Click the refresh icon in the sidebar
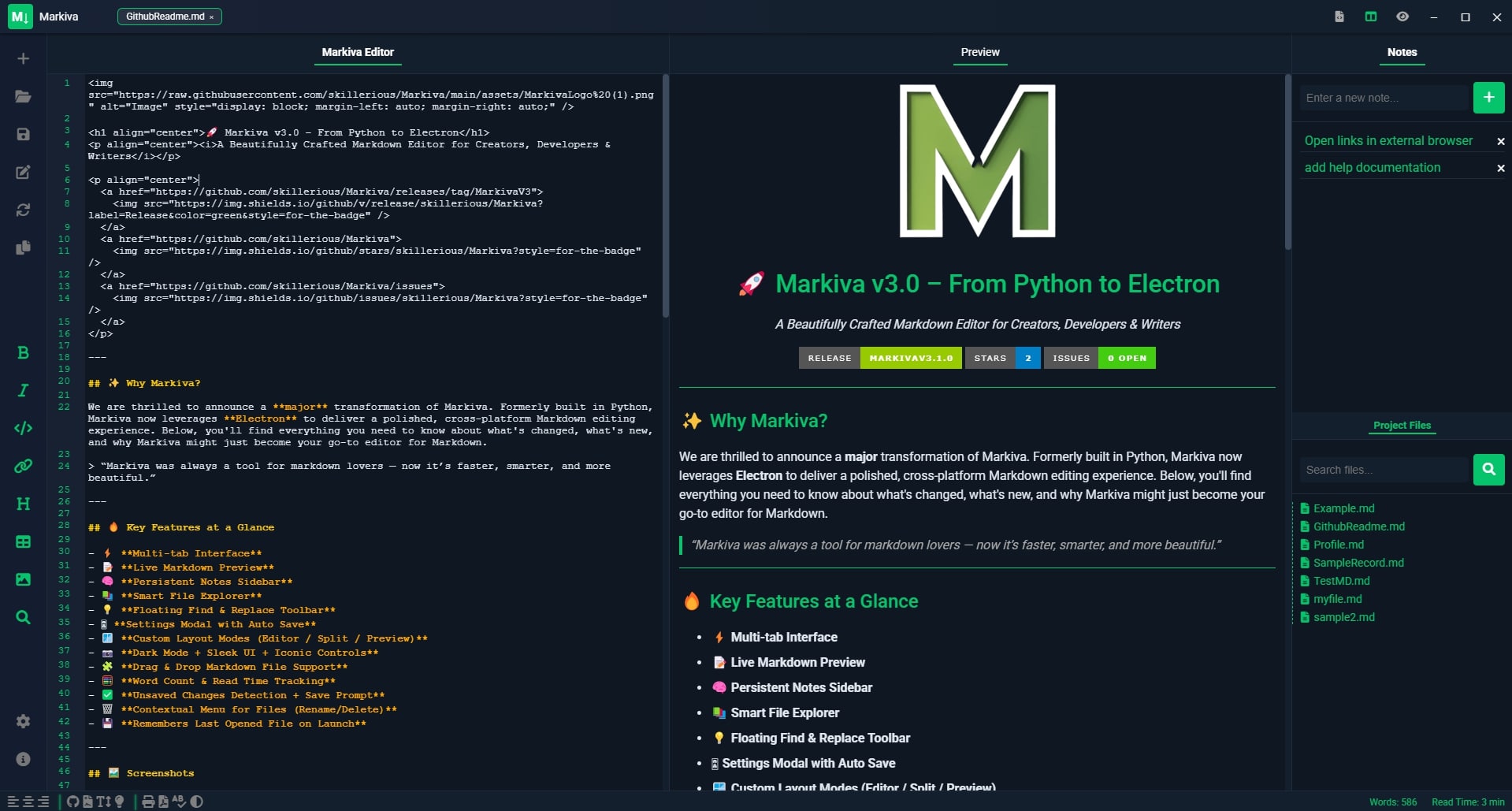The width and height of the screenshot is (1512, 811). tap(23, 210)
